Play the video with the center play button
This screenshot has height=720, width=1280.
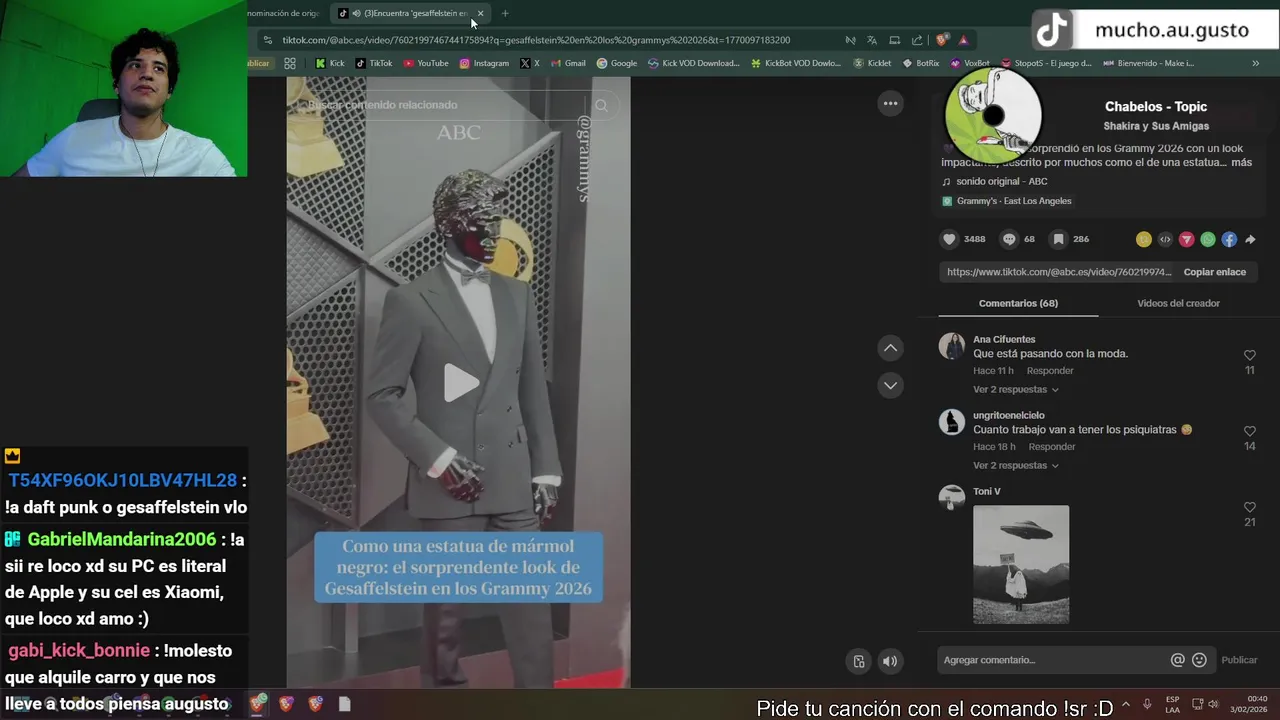pos(459,382)
